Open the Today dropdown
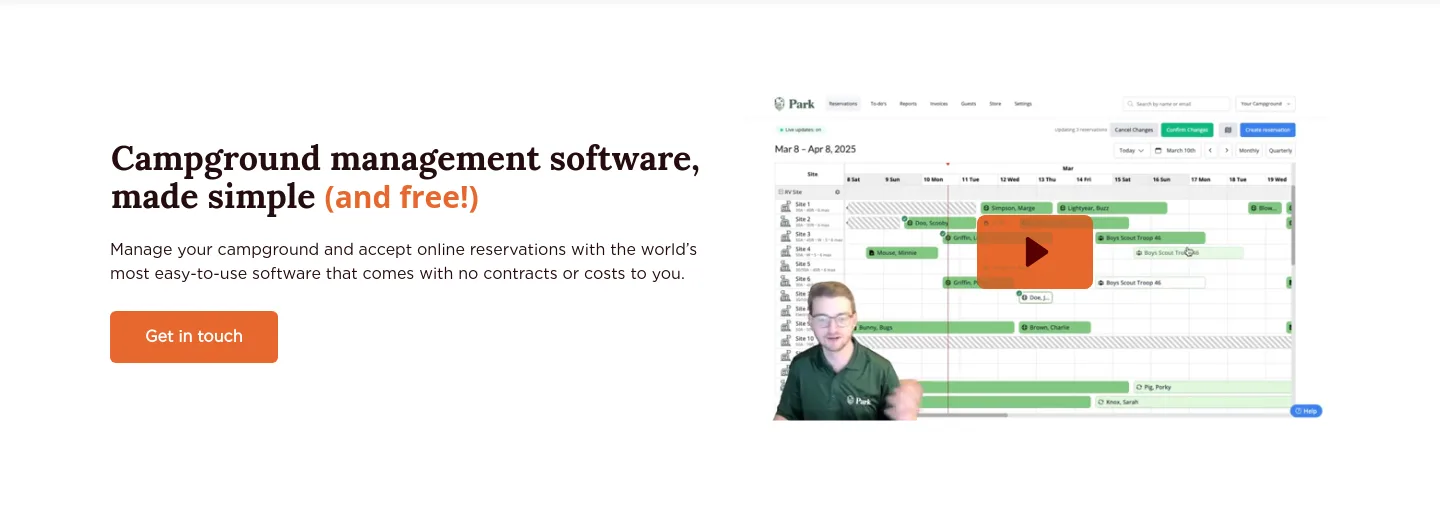Screen dimensions: 1440x520 click(x=1131, y=150)
